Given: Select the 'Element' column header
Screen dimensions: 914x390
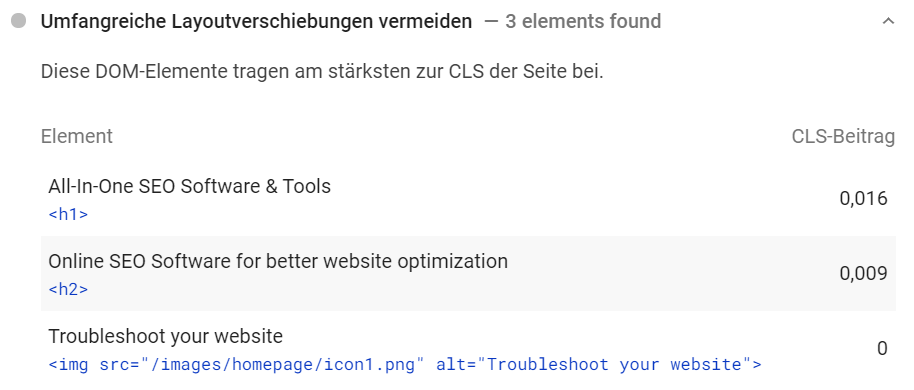Looking at the screenshot, I should coord(77,136).
